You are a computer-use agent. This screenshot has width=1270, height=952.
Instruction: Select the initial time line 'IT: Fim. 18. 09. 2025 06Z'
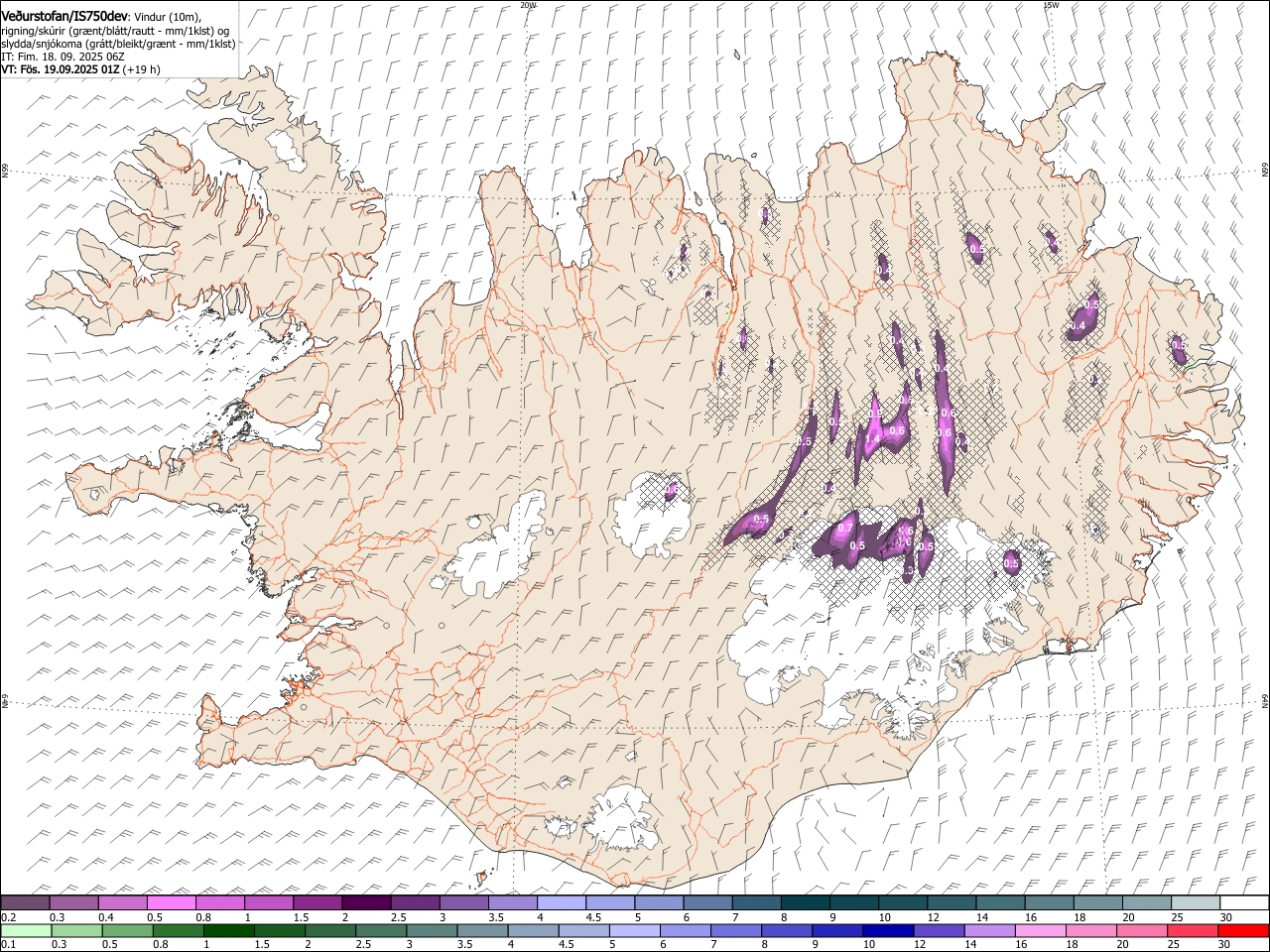63,57
